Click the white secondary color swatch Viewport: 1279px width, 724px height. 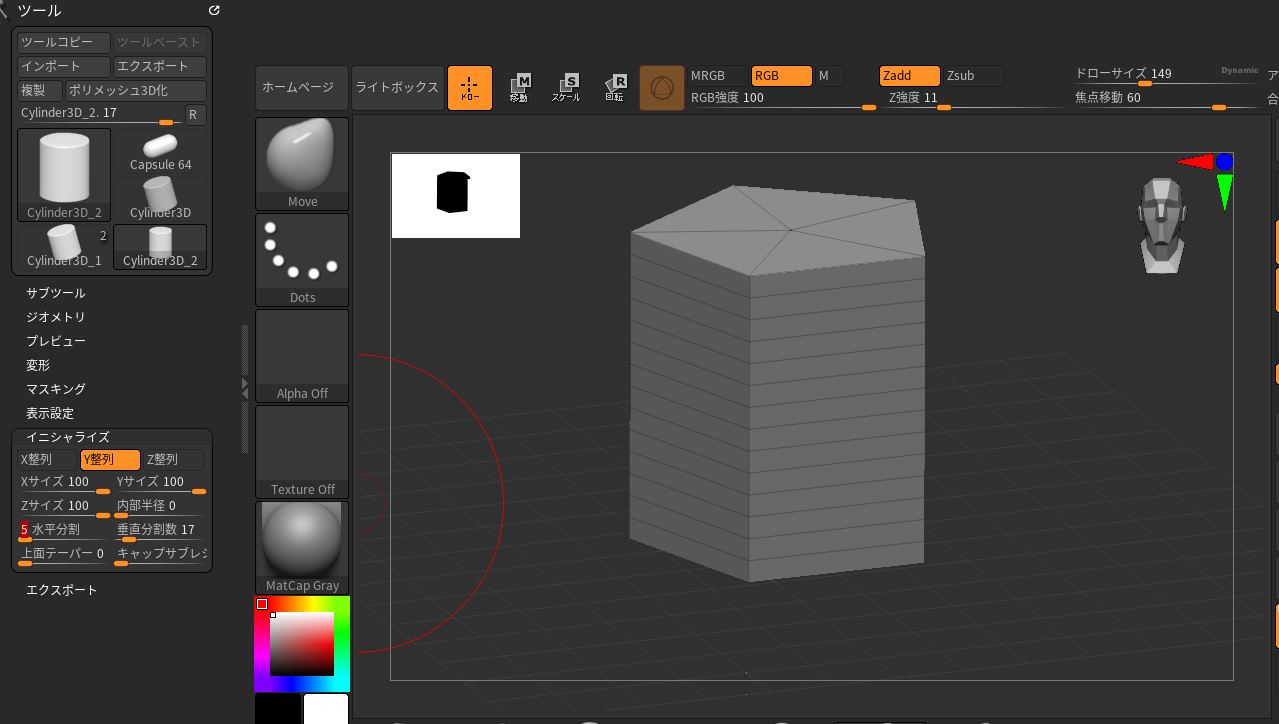point(326,708)
